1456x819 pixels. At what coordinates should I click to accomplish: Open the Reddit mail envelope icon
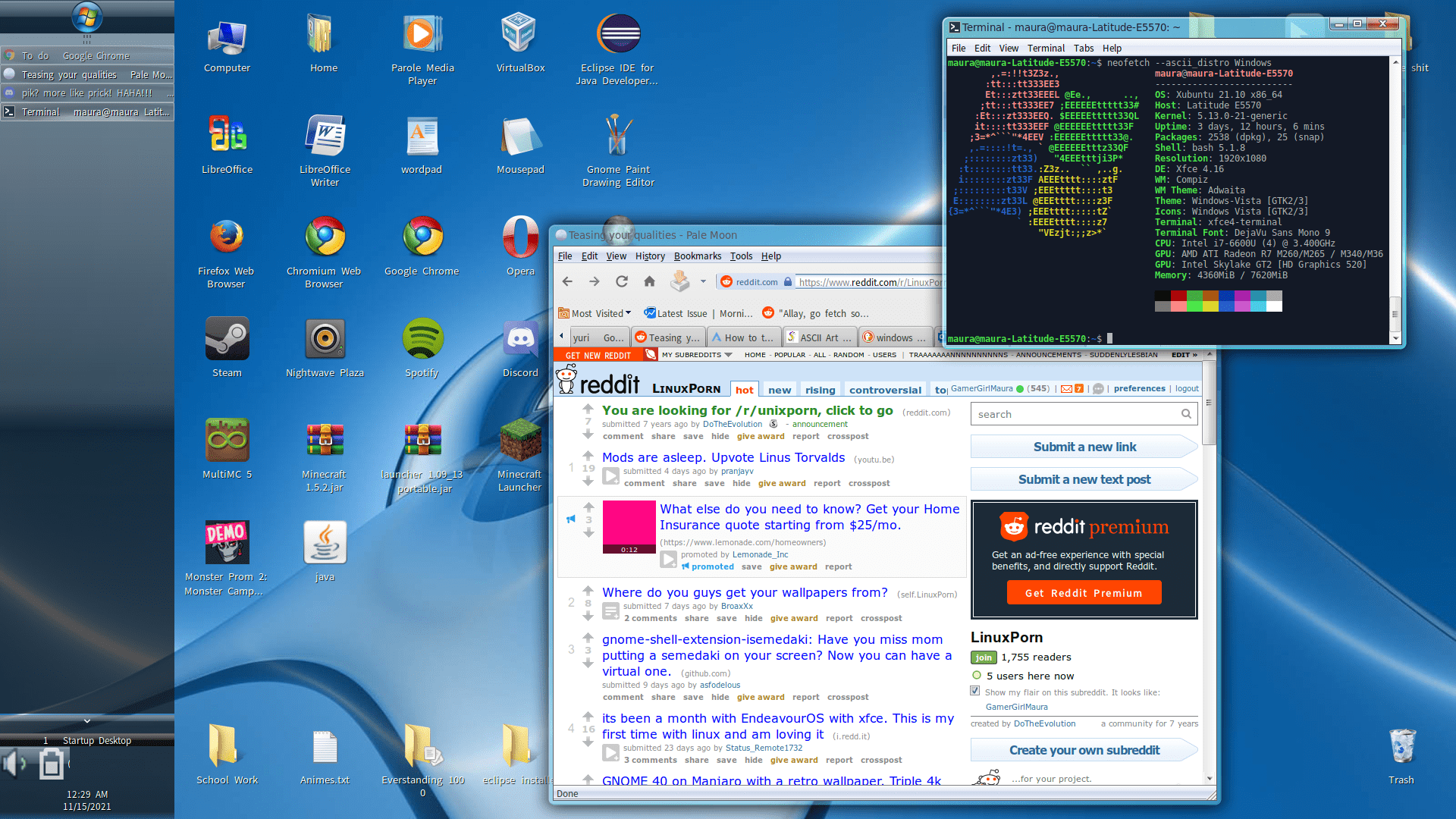click(1066, 389)
